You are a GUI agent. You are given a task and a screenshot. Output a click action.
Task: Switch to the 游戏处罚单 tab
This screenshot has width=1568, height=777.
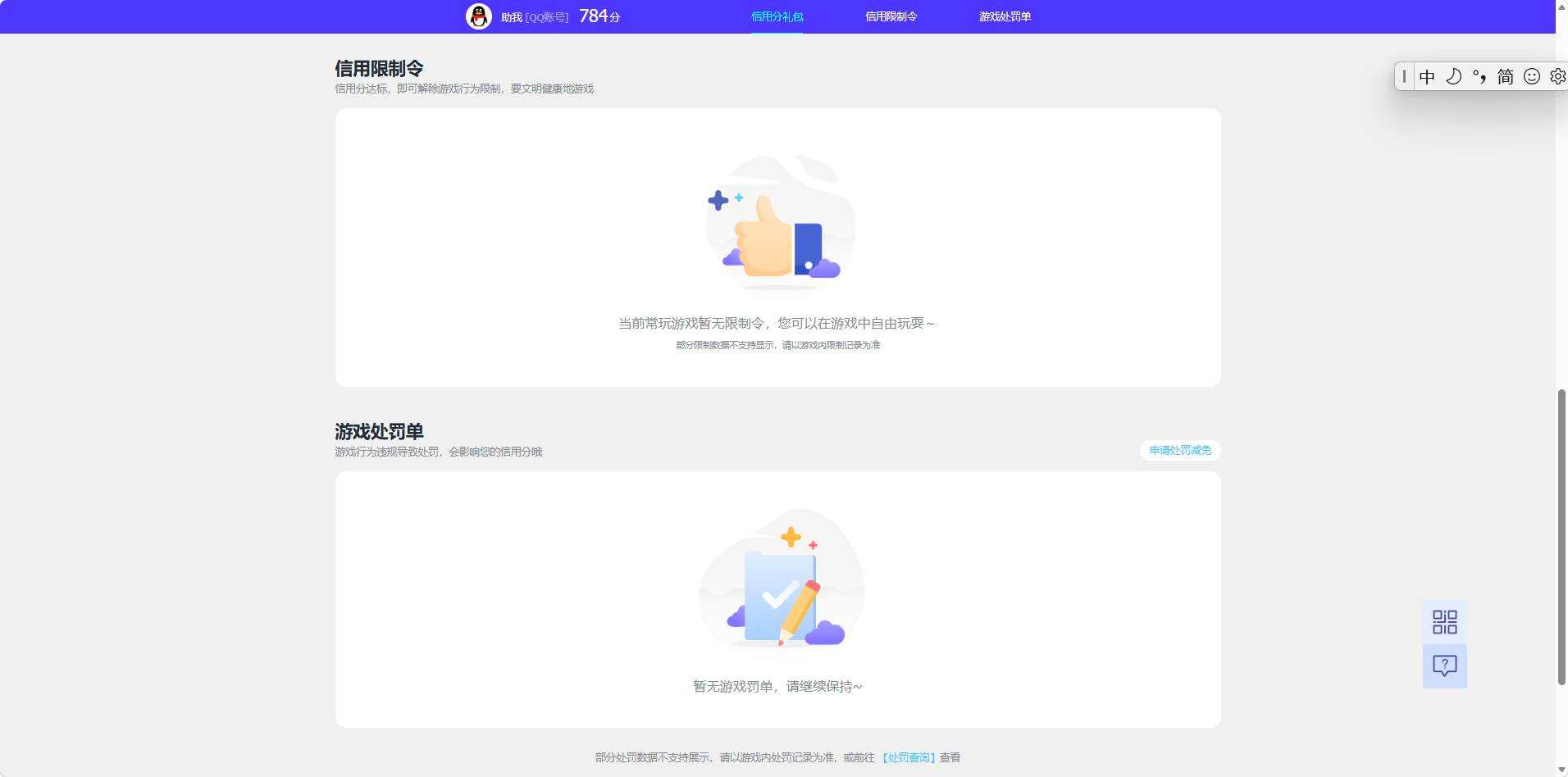click(x=1005, y=16)
